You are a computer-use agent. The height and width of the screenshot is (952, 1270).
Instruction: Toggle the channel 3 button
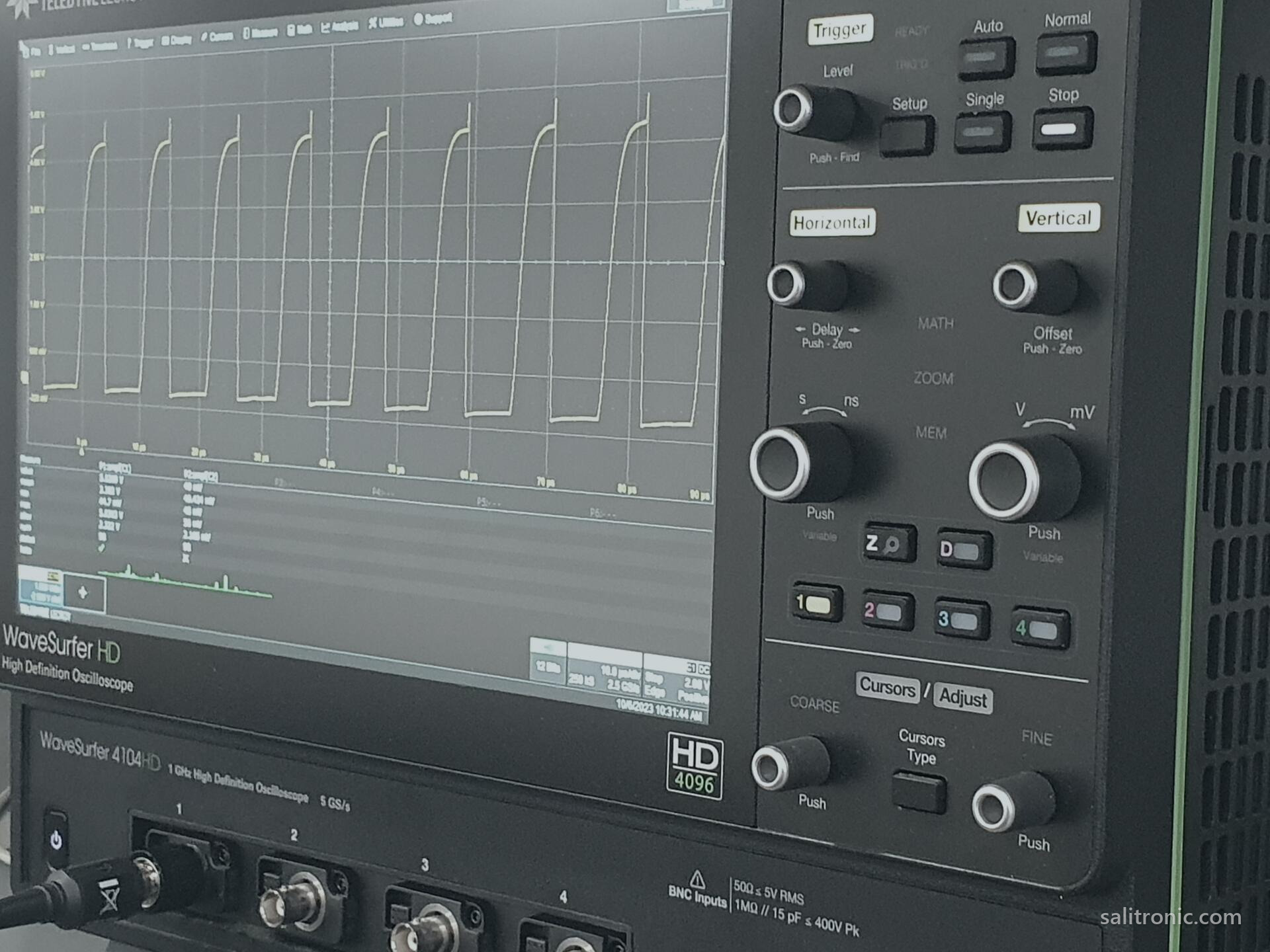[x=962, y=620]
